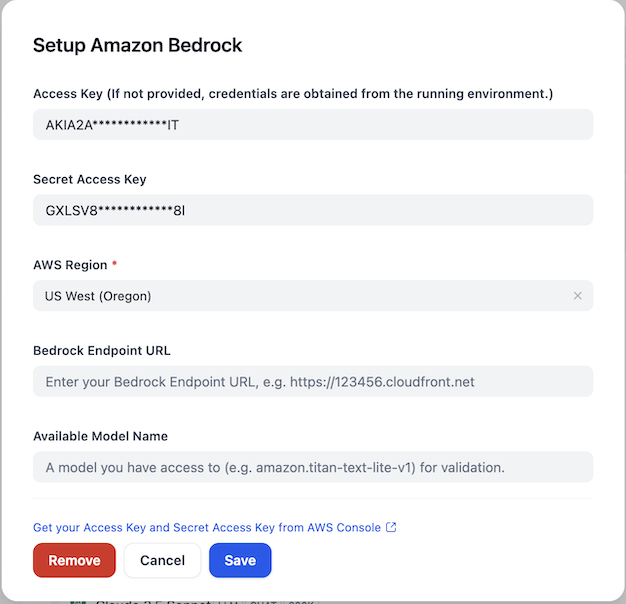Clear the selected AWS Region with X icon

[x=577, y=296]
